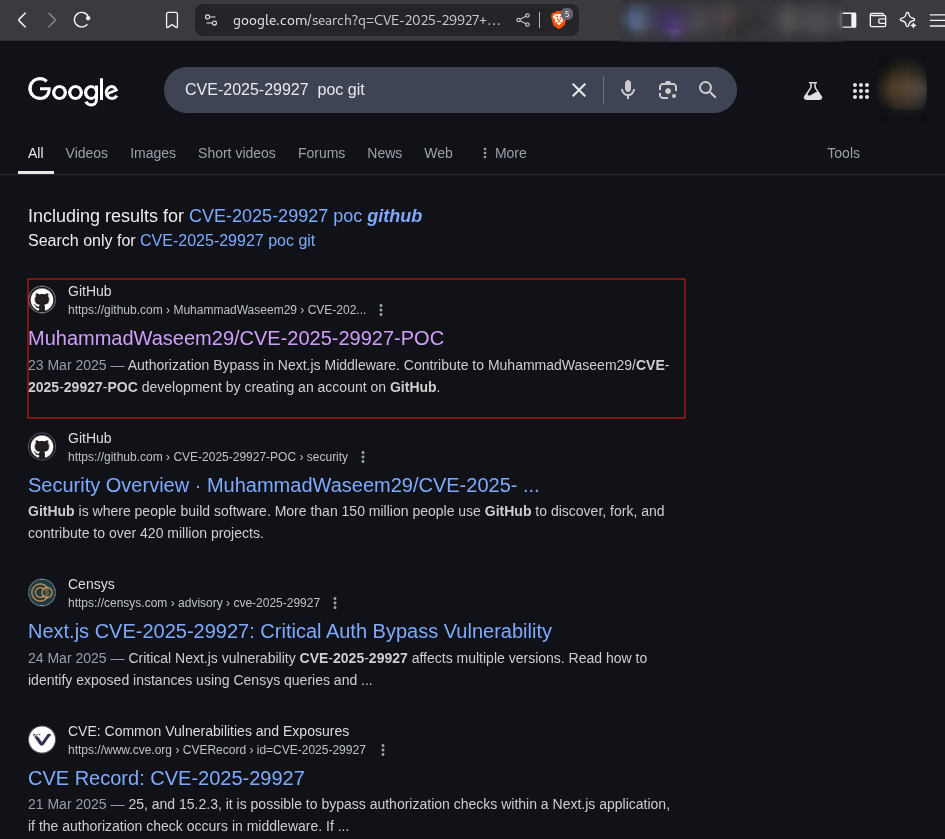Open Security Overview · MuhammadWaseem29 result link

coord(283,485)
